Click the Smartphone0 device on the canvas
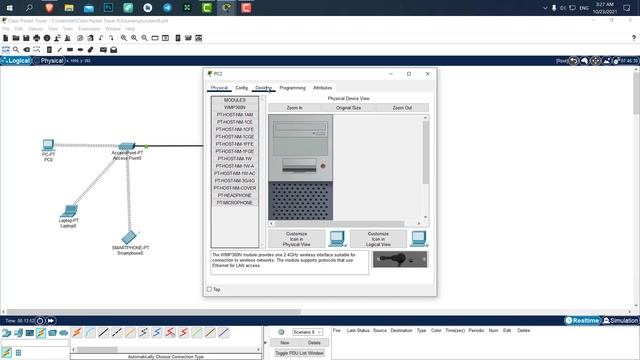This screenshot has height=360, width=640. click(129, 237)
